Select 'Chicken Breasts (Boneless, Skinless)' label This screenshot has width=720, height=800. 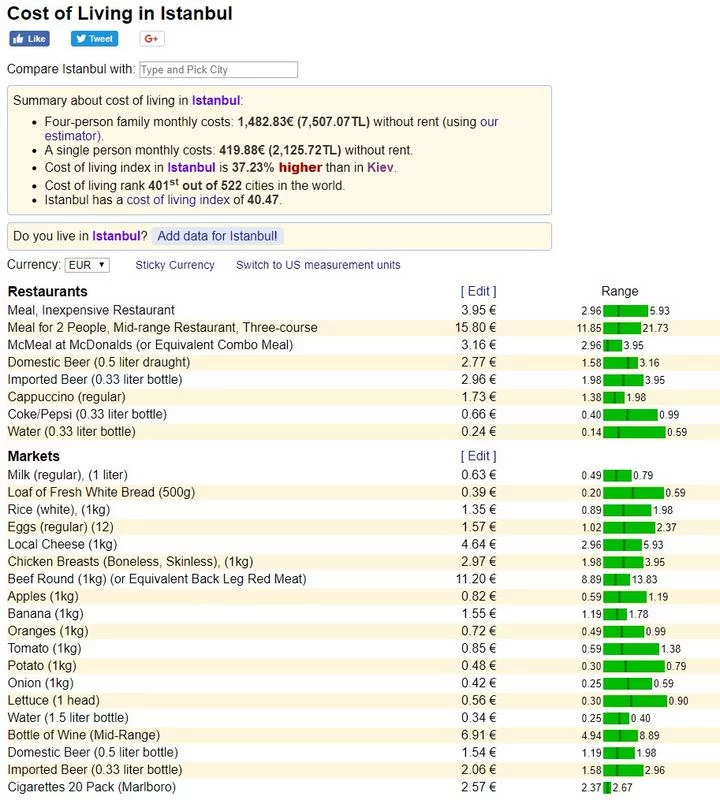pyautogui.click(x=130, y=562)
